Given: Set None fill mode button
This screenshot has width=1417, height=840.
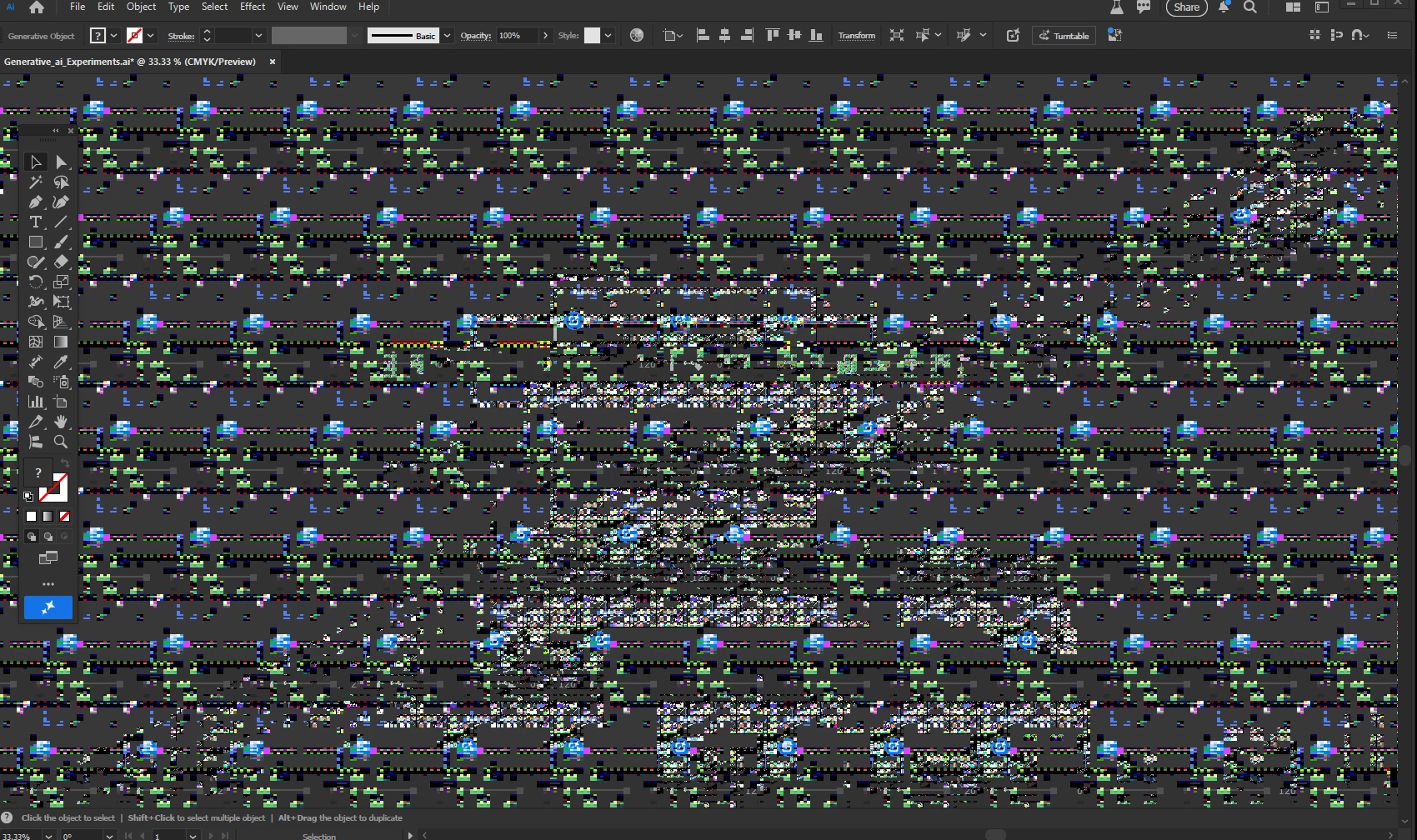Looking at the screenshot, I should 64,517.
